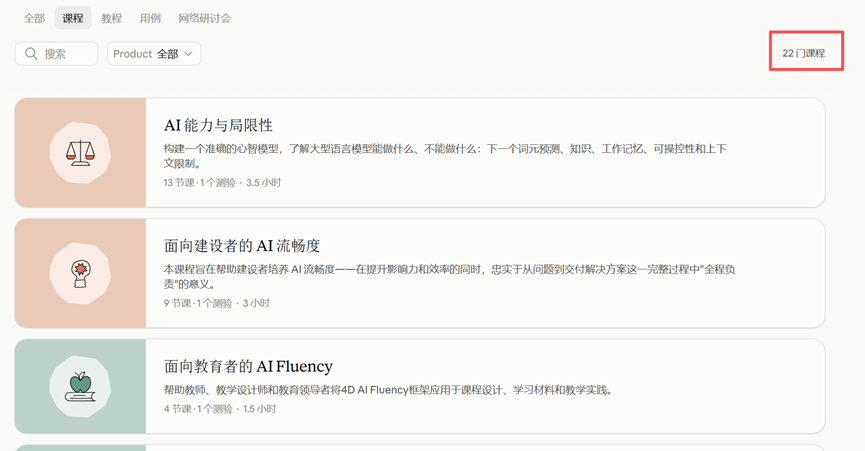Click the balance scale icon for AI 能力与局限性
This screenshot has width=865, height=451.
80,153
